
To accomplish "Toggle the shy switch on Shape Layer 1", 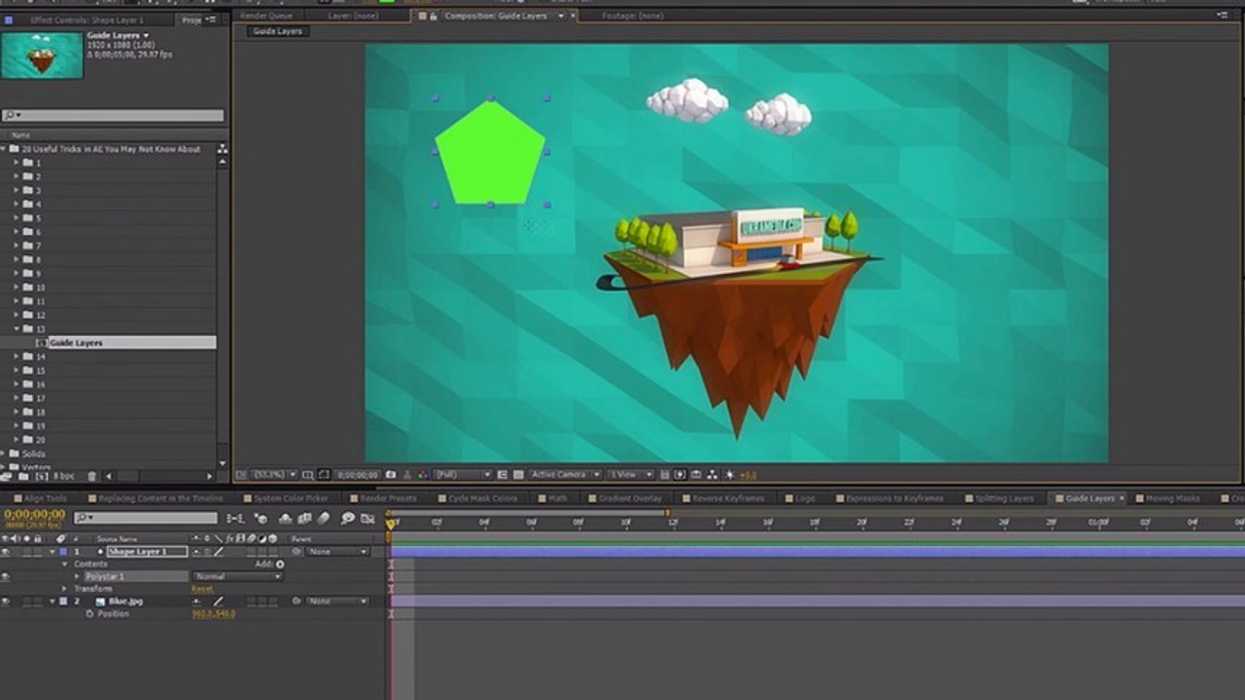I will tap(196, 552).
